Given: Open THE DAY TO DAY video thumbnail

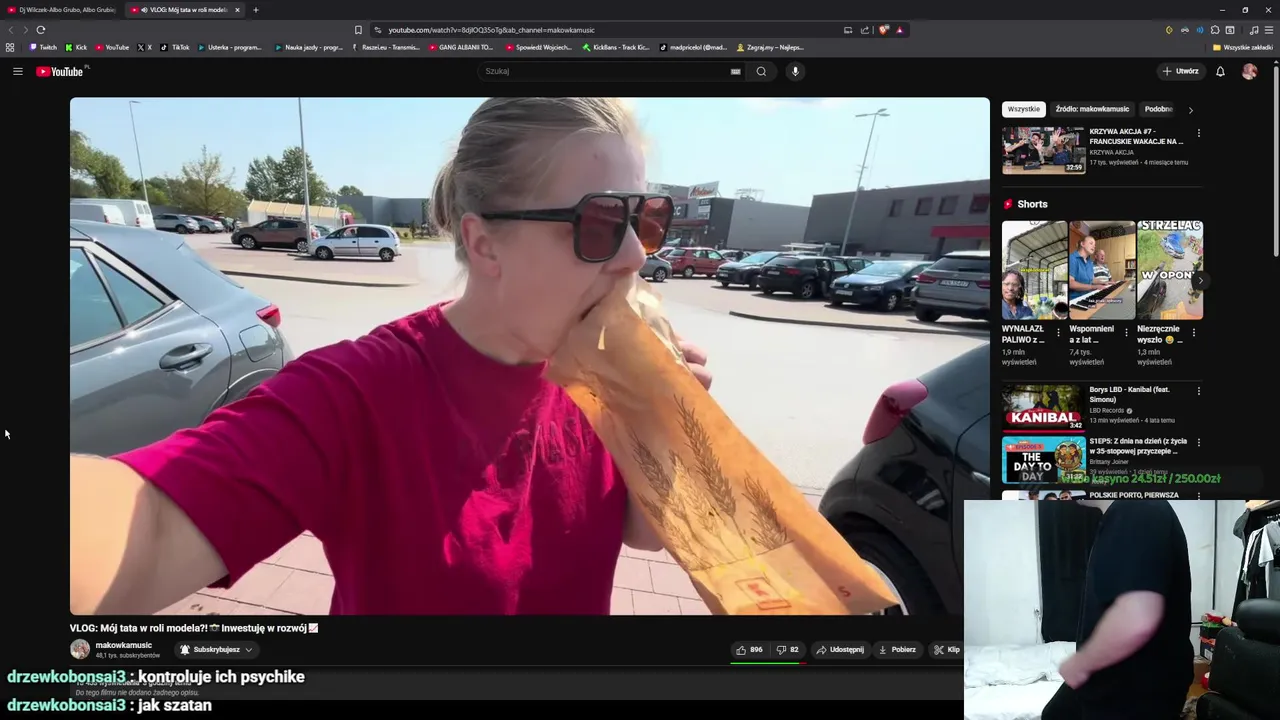Looking at the screenshot, I should pyautogui.click(x=1043, y=460).
